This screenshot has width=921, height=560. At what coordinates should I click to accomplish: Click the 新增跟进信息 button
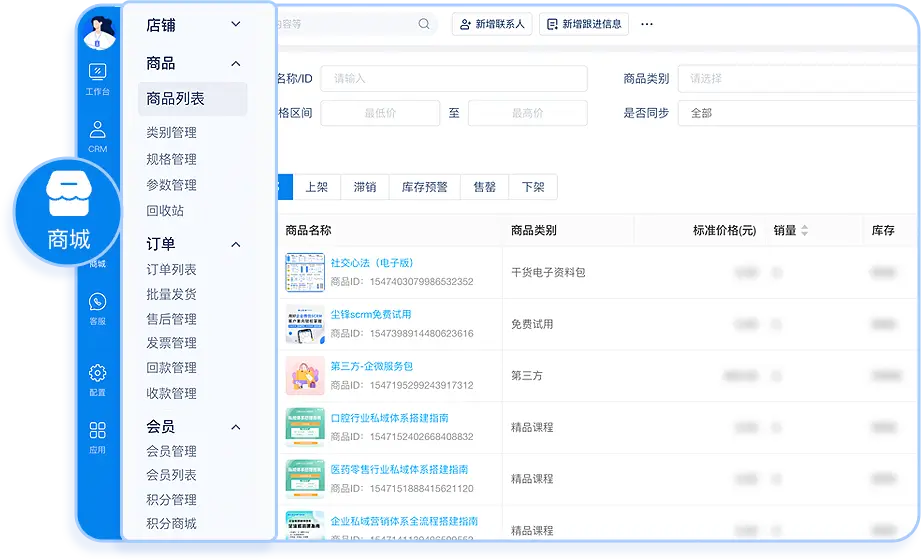pos(583,24)
